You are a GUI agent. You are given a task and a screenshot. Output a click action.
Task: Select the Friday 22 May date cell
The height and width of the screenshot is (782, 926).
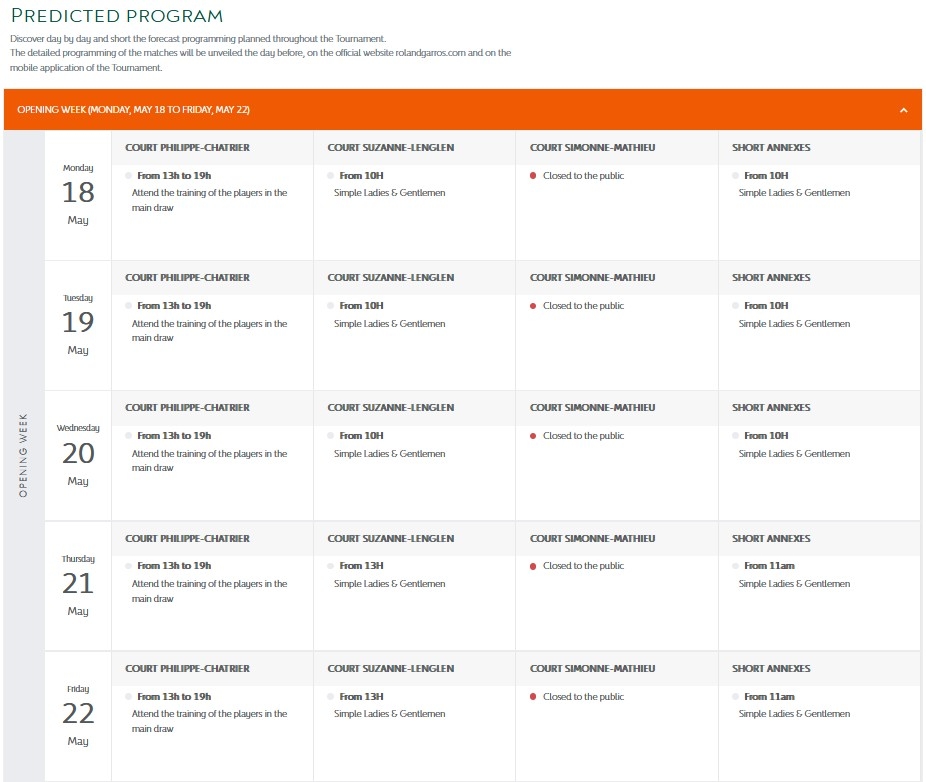pos(78,715)
